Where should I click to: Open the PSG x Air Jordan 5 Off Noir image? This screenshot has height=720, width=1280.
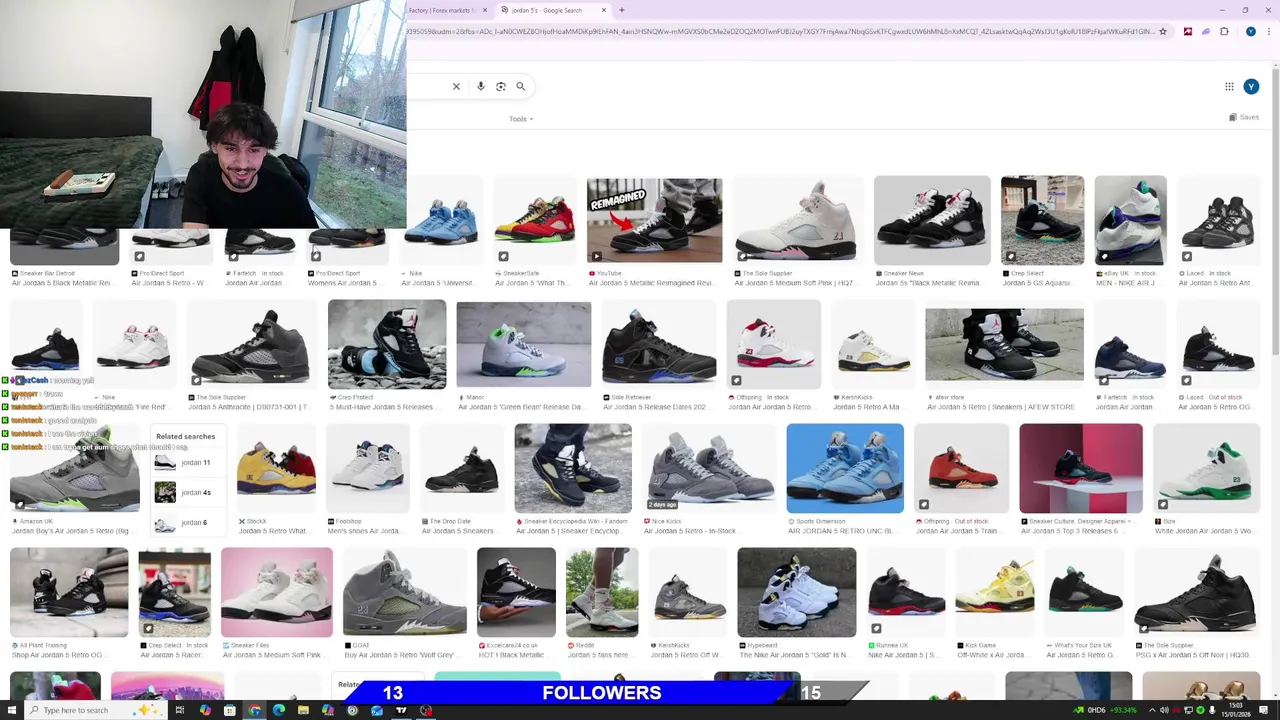tap(1197, 592)
